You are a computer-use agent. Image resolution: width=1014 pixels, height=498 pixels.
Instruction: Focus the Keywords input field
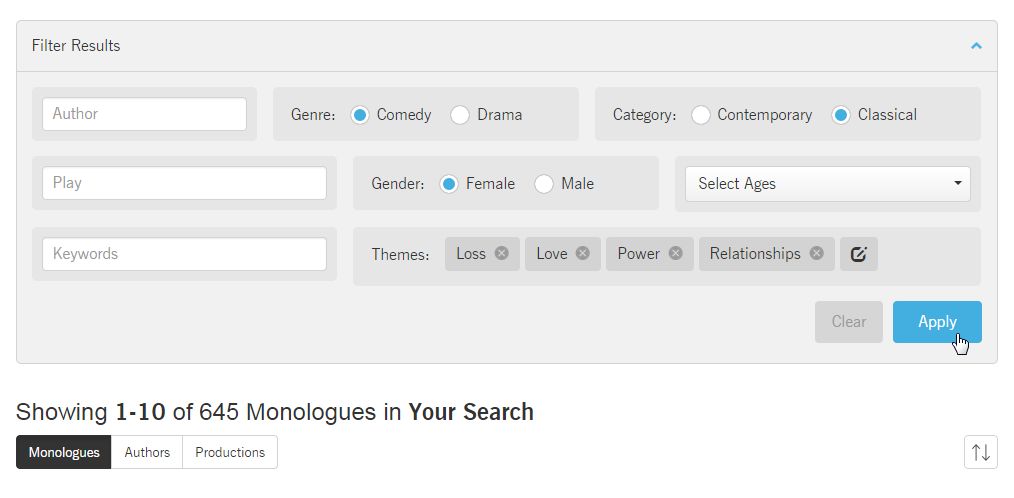(184, 254)
